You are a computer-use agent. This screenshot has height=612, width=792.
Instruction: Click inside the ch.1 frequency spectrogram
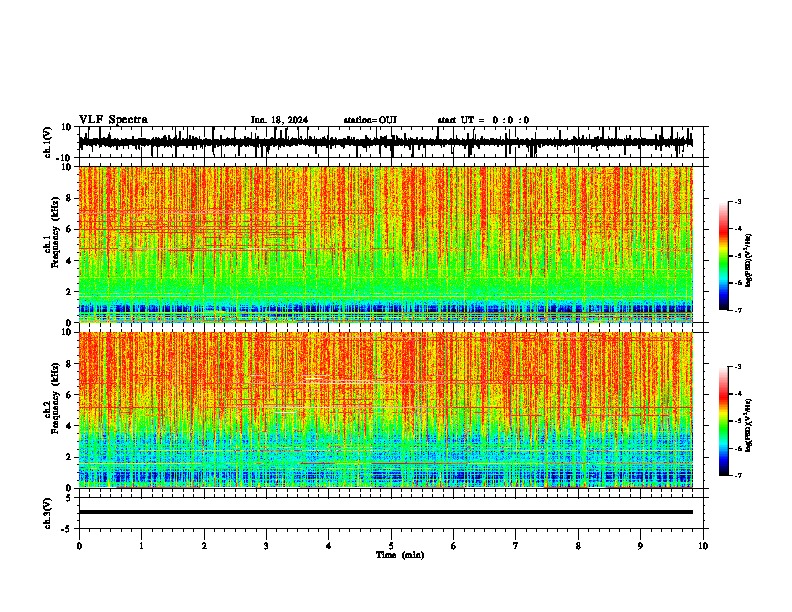[385, 244]
